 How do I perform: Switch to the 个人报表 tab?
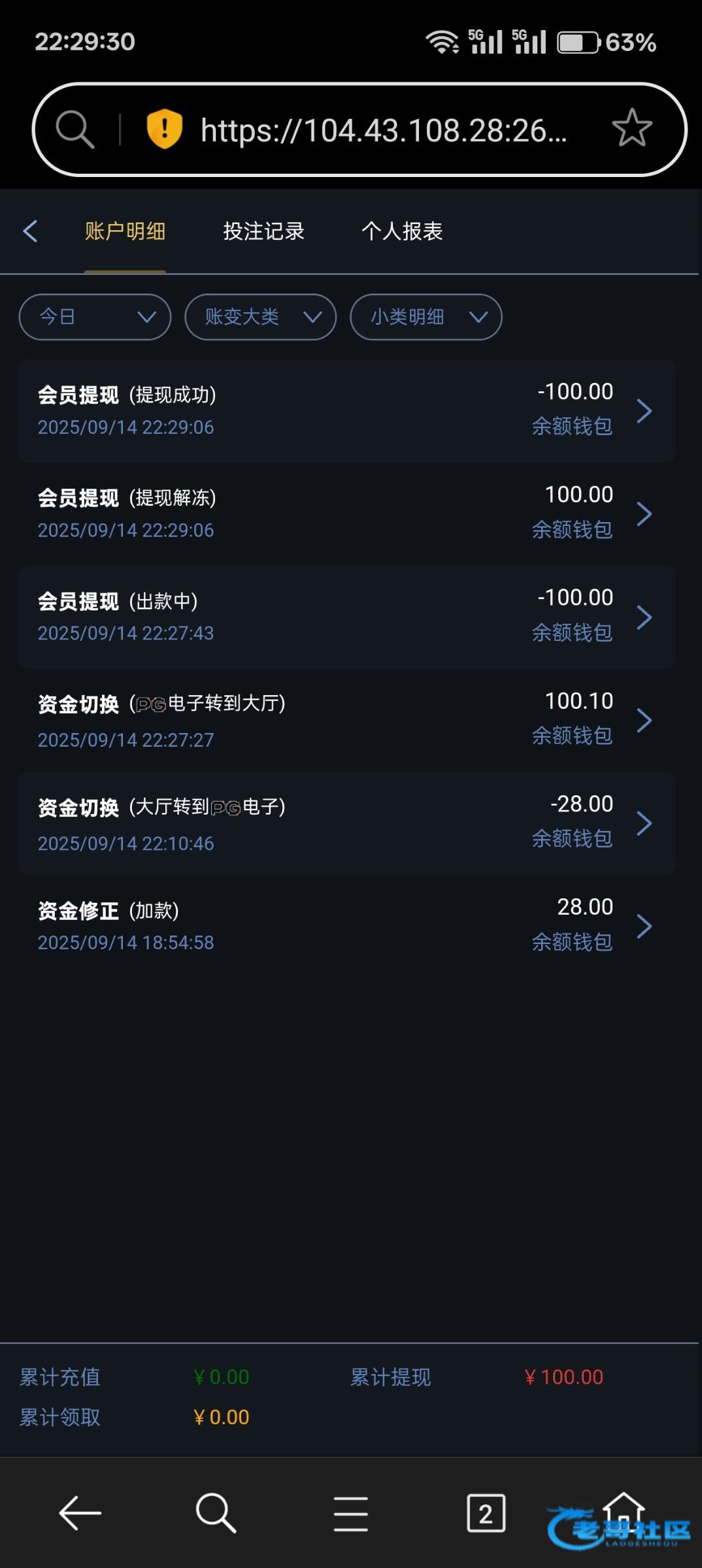[x=402, y=231]
